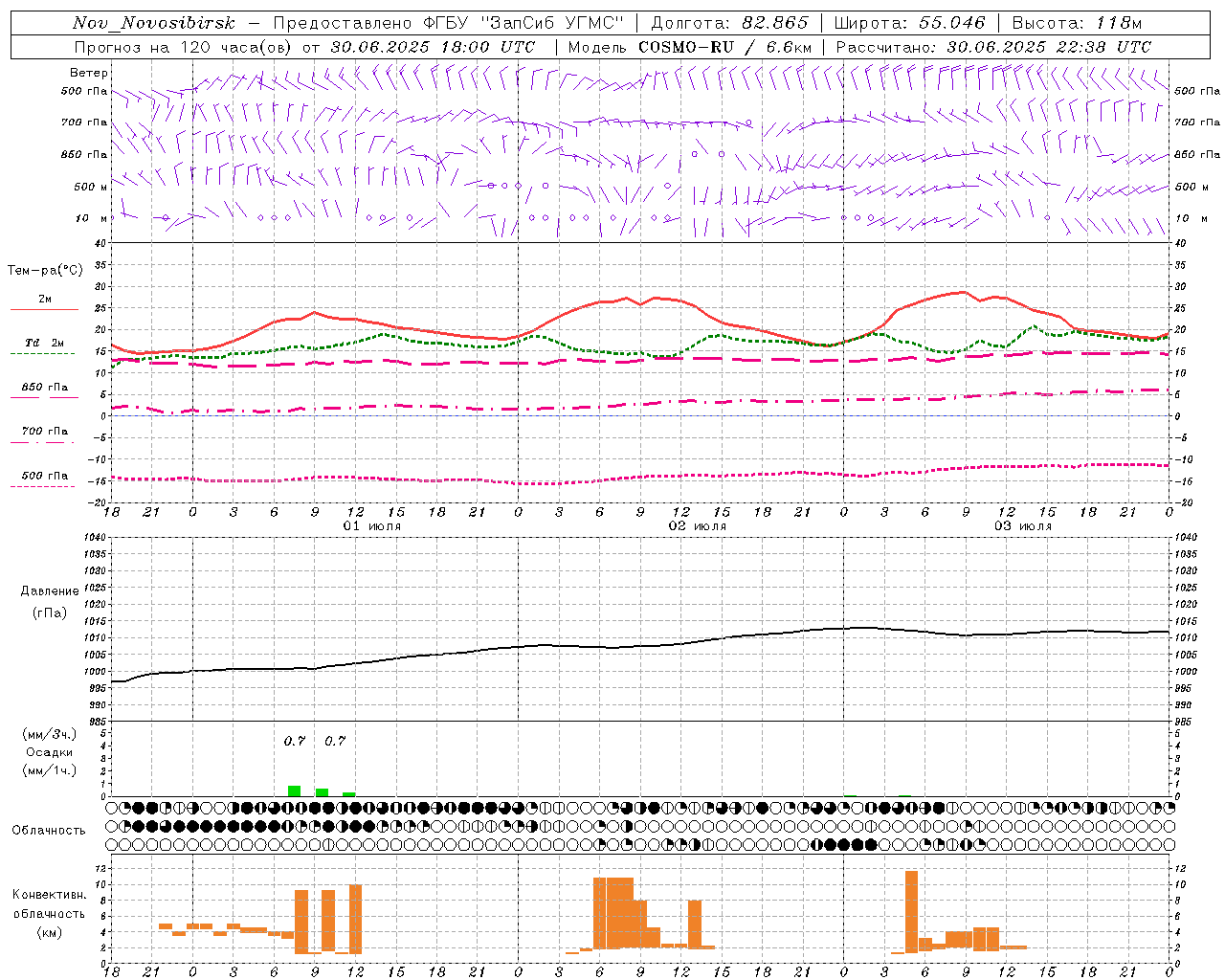The height and width of the screenshot is (980, 1225).
Task: Click the 02 июля date label
Action: tap(698, 526)
